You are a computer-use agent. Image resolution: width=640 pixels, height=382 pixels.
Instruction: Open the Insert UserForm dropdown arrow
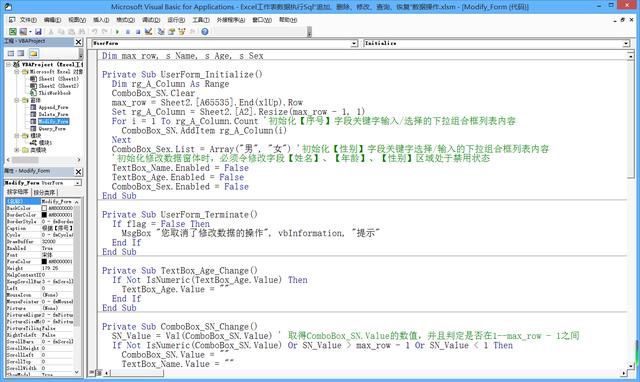(30, 31)
